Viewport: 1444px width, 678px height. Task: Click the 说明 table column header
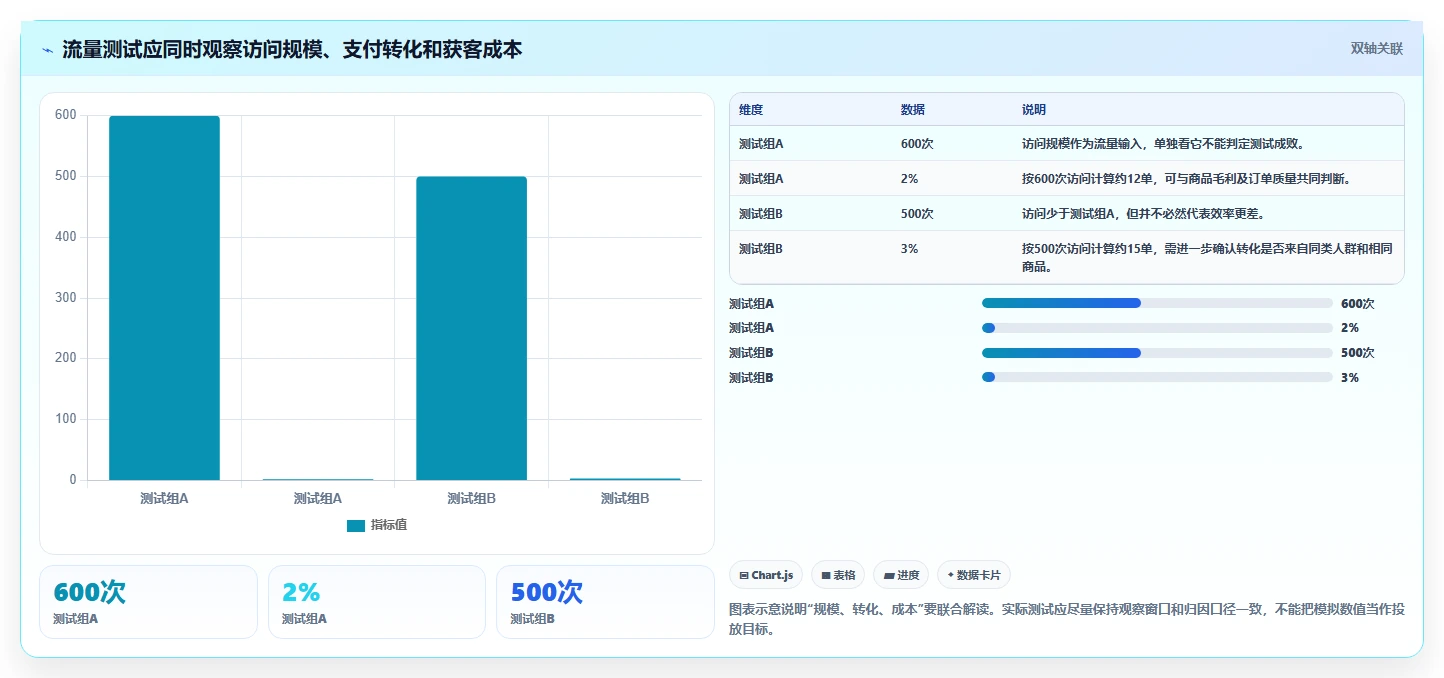(x=1034, y=110)
